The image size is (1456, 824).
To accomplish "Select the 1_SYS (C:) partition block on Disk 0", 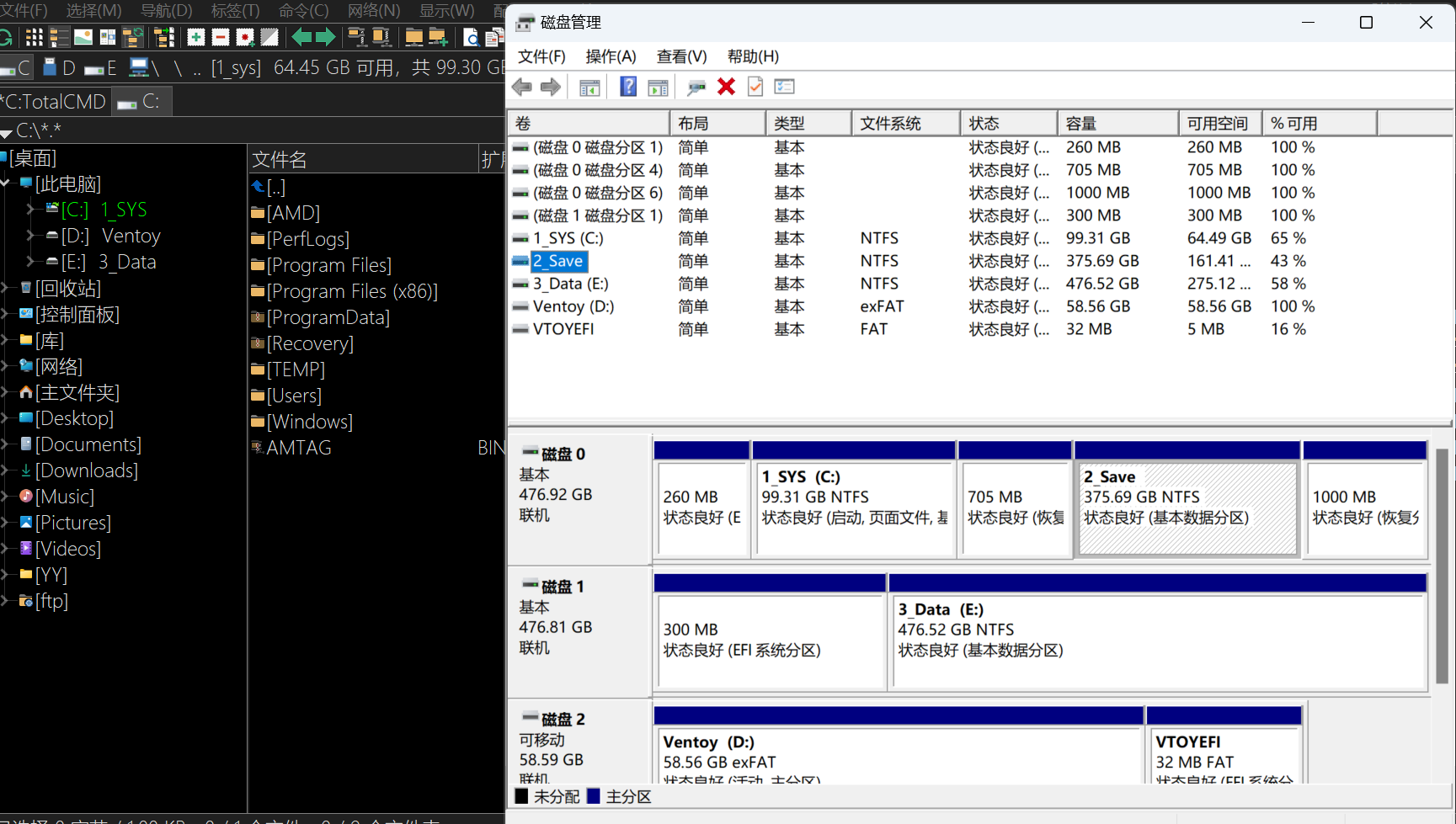I will 854,499.
